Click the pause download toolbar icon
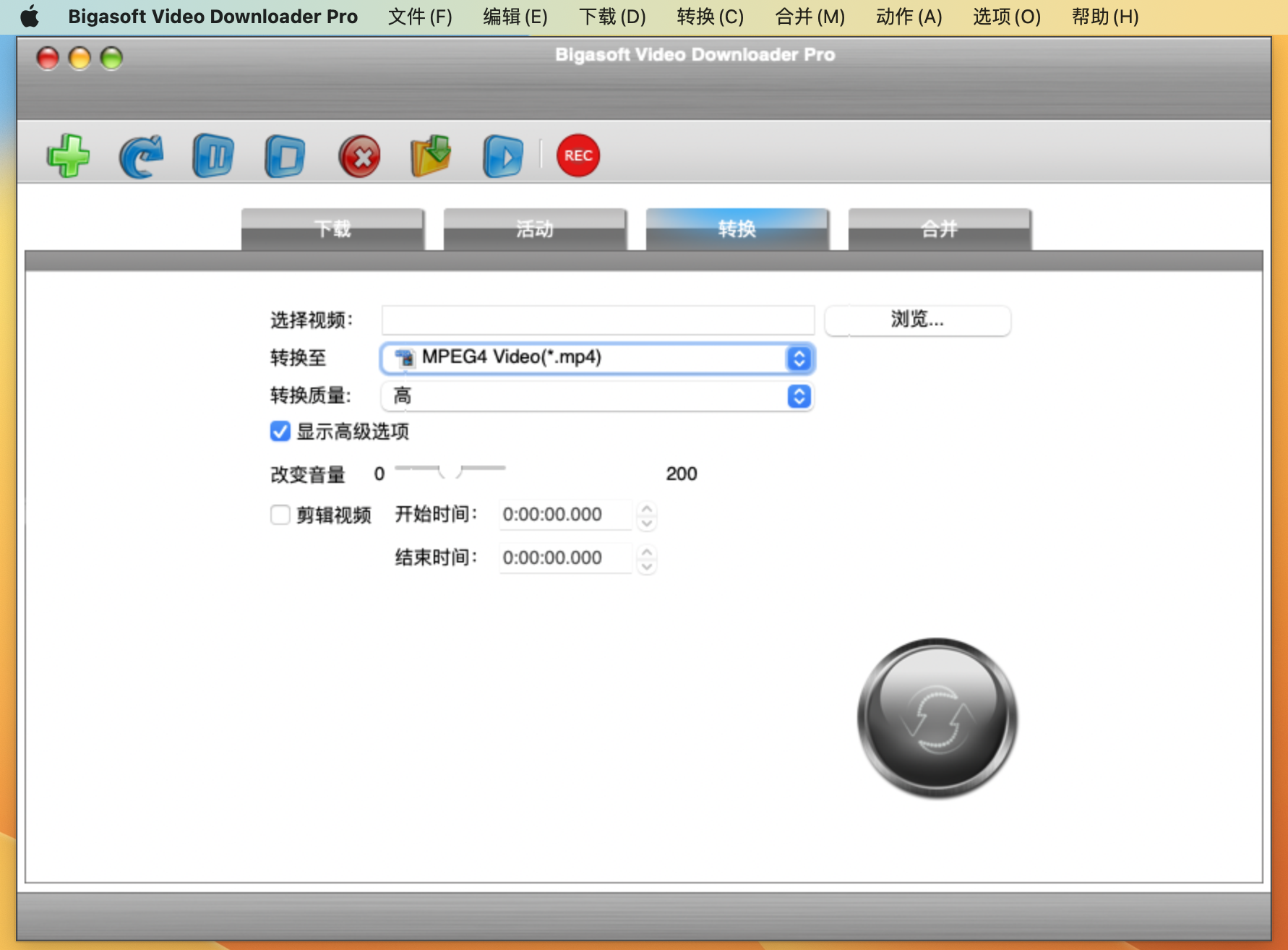This screenshot has width=1288, height=950. pyautogui.click(x=213, y=155)
